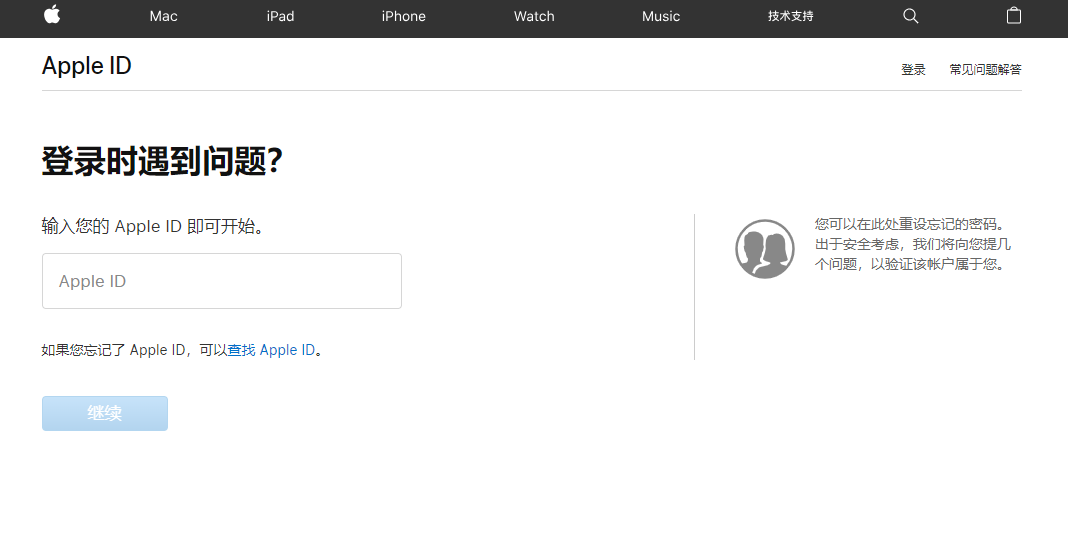Click the 登录时遇到问题? heading
The height and width of the screenshot is (557, 1068).
[x=162, y=161]
